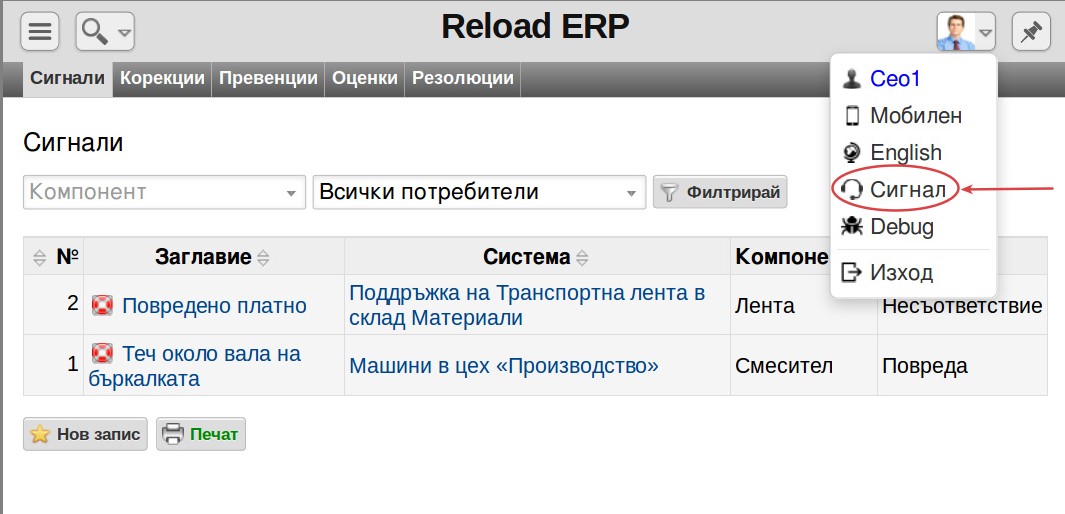Open the Повредено платно signal link
The image size is (1065, 514).
pyautogui.click(x=214, y=306)
